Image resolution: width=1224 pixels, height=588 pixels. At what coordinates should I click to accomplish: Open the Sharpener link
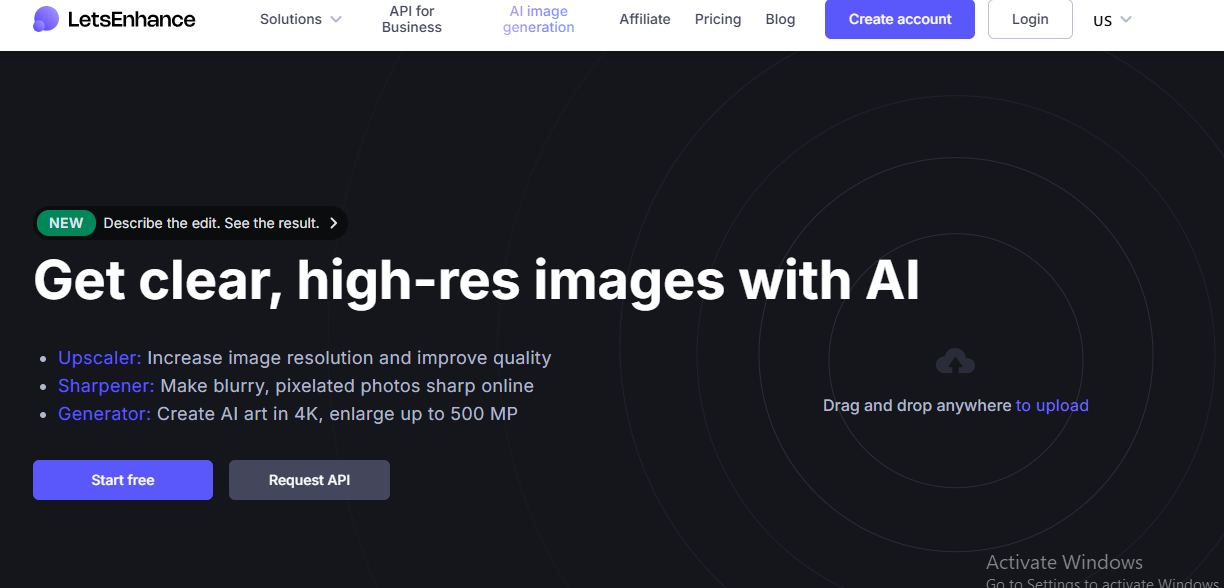pyautogui.click(x=106, y=386)
